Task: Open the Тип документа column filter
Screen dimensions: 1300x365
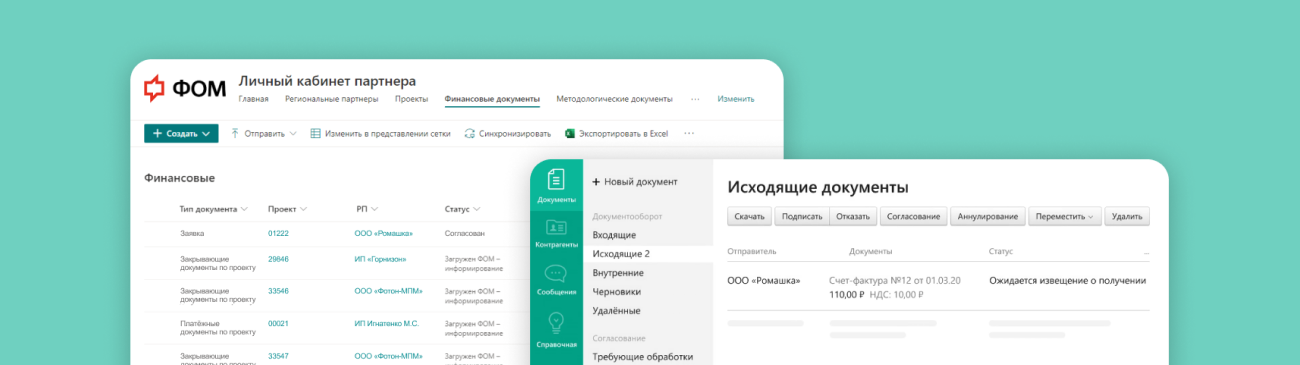Action: point(214,209)
